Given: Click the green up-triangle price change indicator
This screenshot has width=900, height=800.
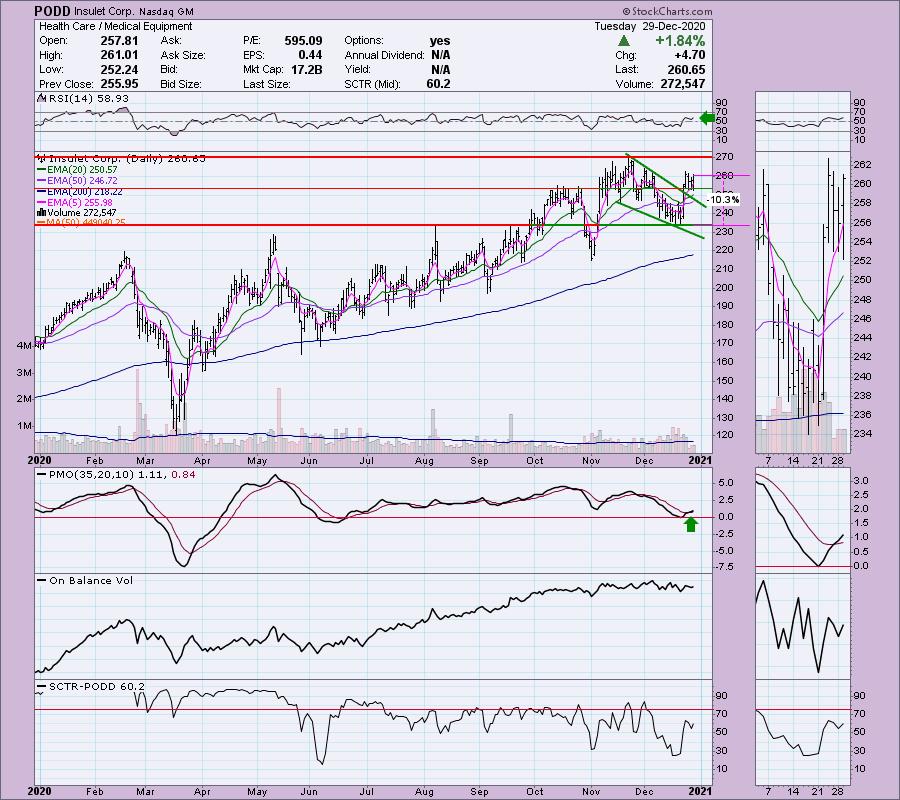Looking at the screenshot, I should [624, 41].
